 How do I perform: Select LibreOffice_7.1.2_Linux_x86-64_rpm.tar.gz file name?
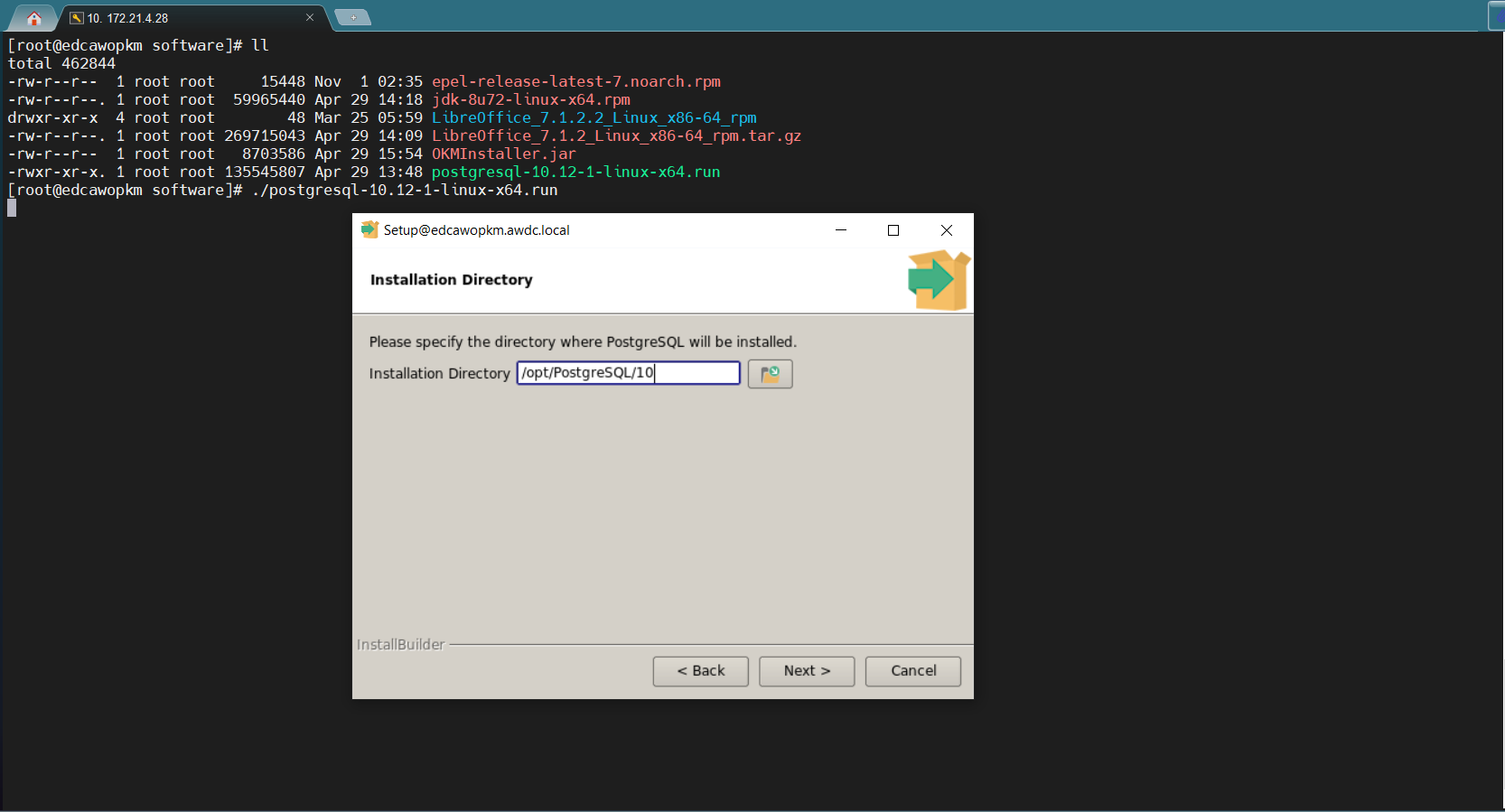pos(617,135)
